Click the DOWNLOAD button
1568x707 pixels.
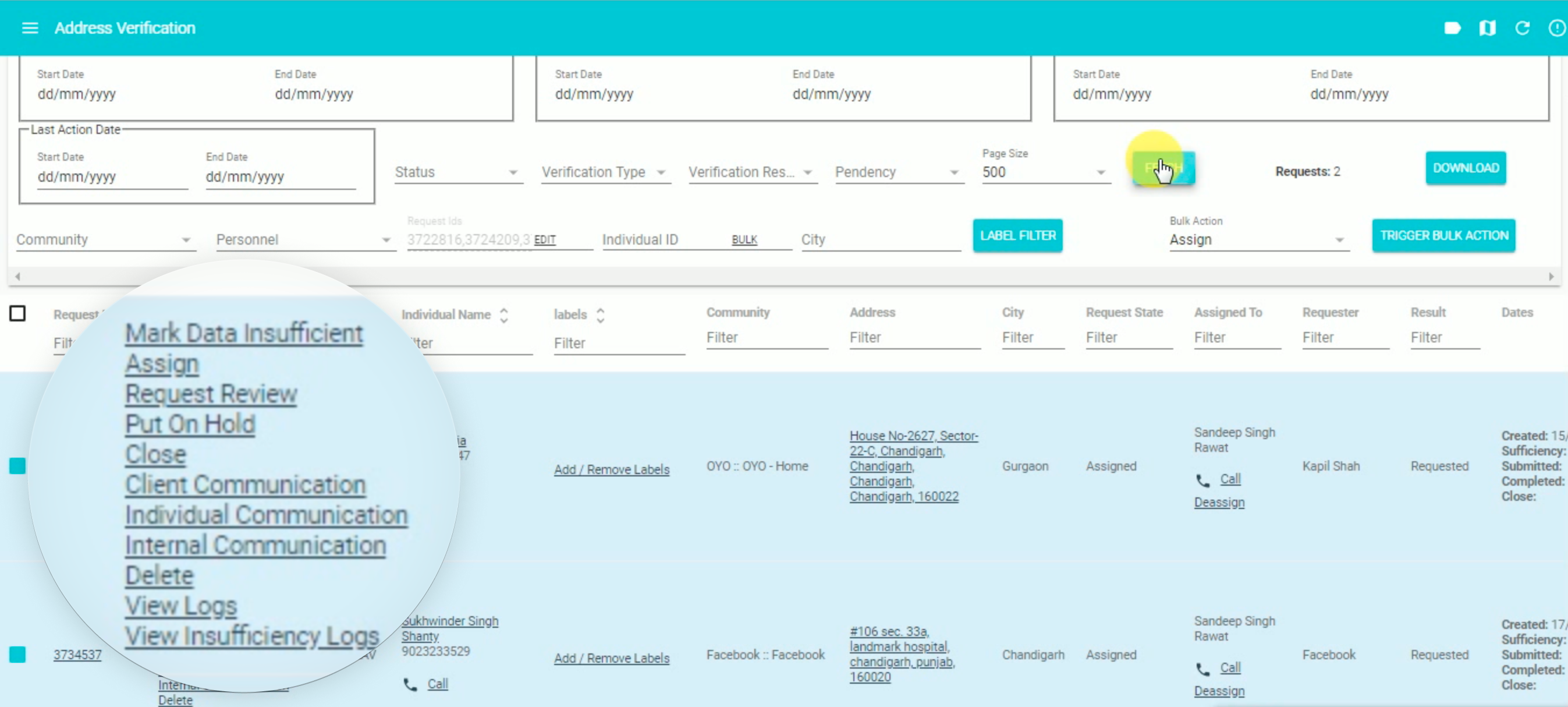point(1465,168)
